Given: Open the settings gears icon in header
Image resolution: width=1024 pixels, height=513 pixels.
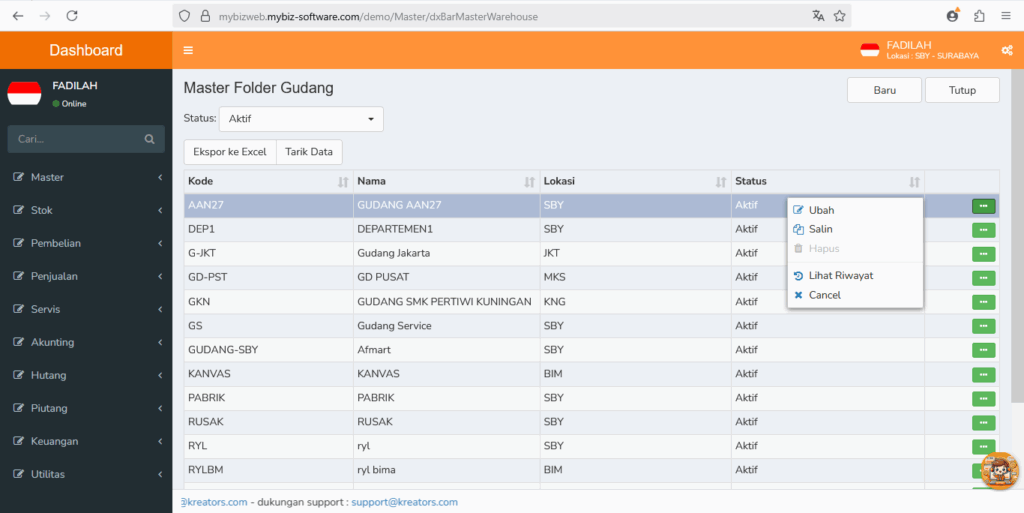Looking at the screenshot, I should [1006, 50].
